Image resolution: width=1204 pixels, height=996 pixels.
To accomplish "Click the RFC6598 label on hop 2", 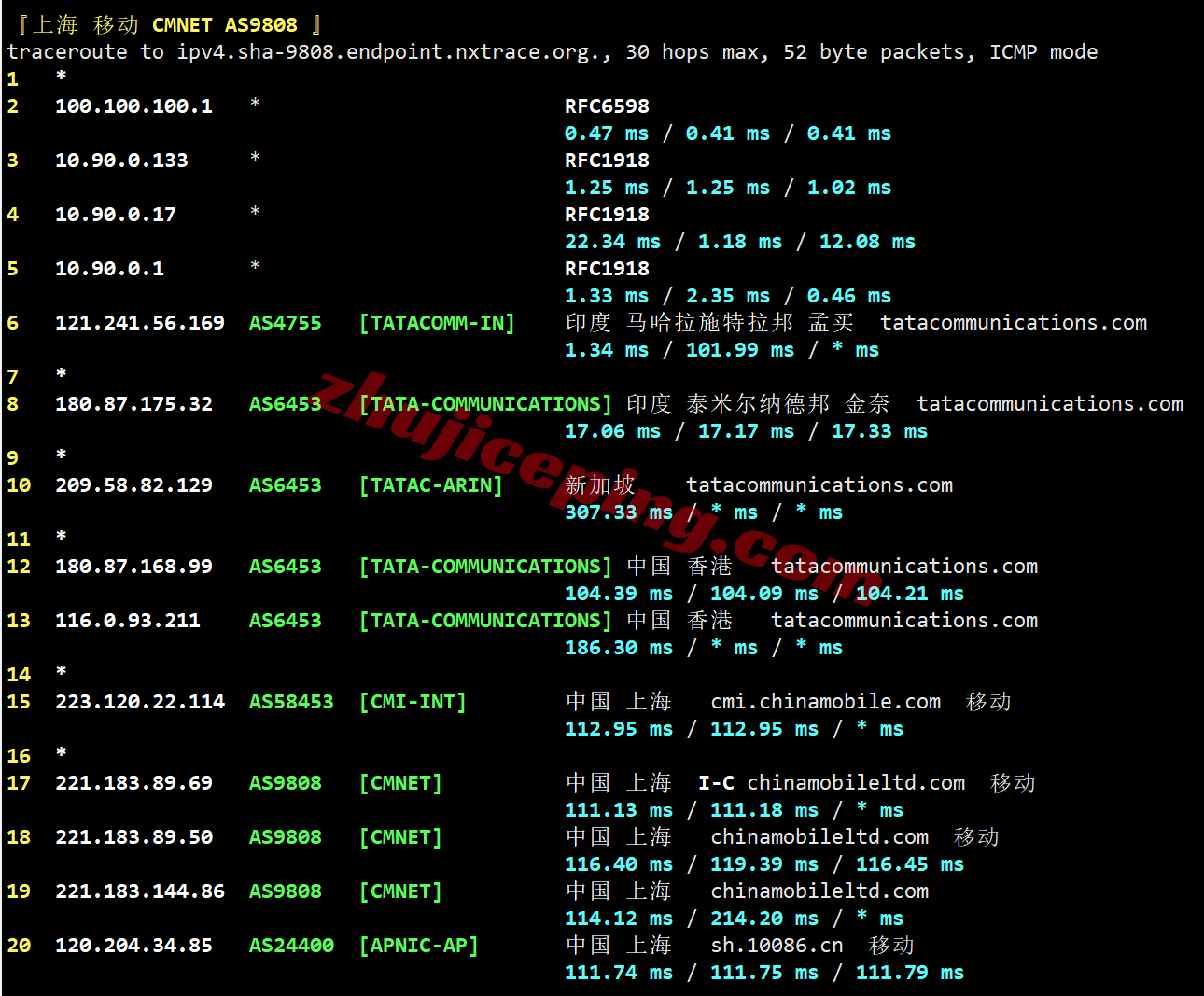I will click(x=607, y=106).
